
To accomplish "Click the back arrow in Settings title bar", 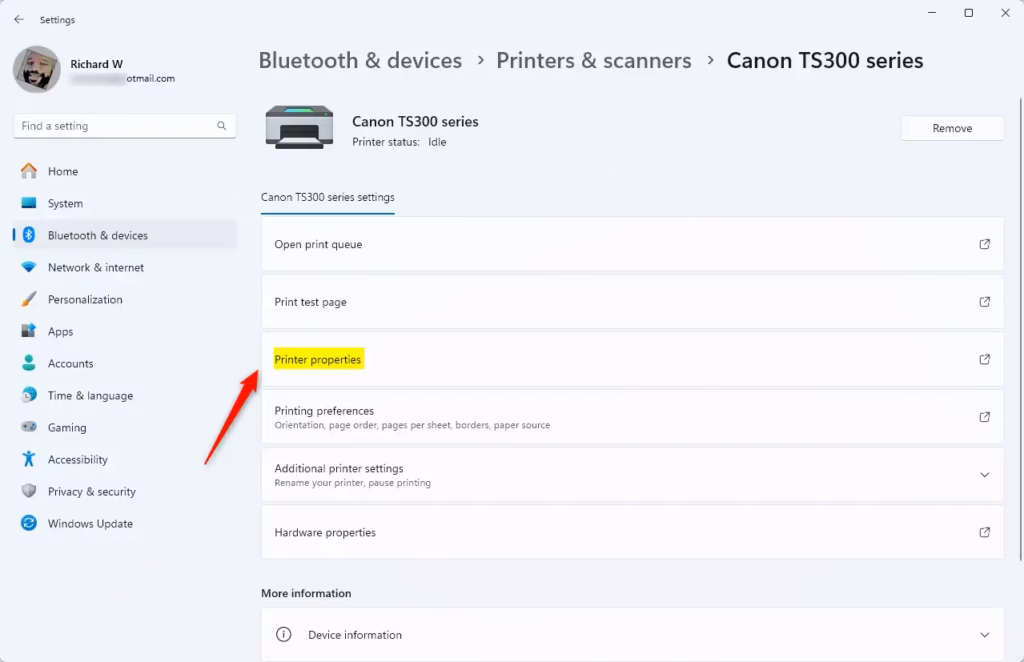I will coord(19,20).
